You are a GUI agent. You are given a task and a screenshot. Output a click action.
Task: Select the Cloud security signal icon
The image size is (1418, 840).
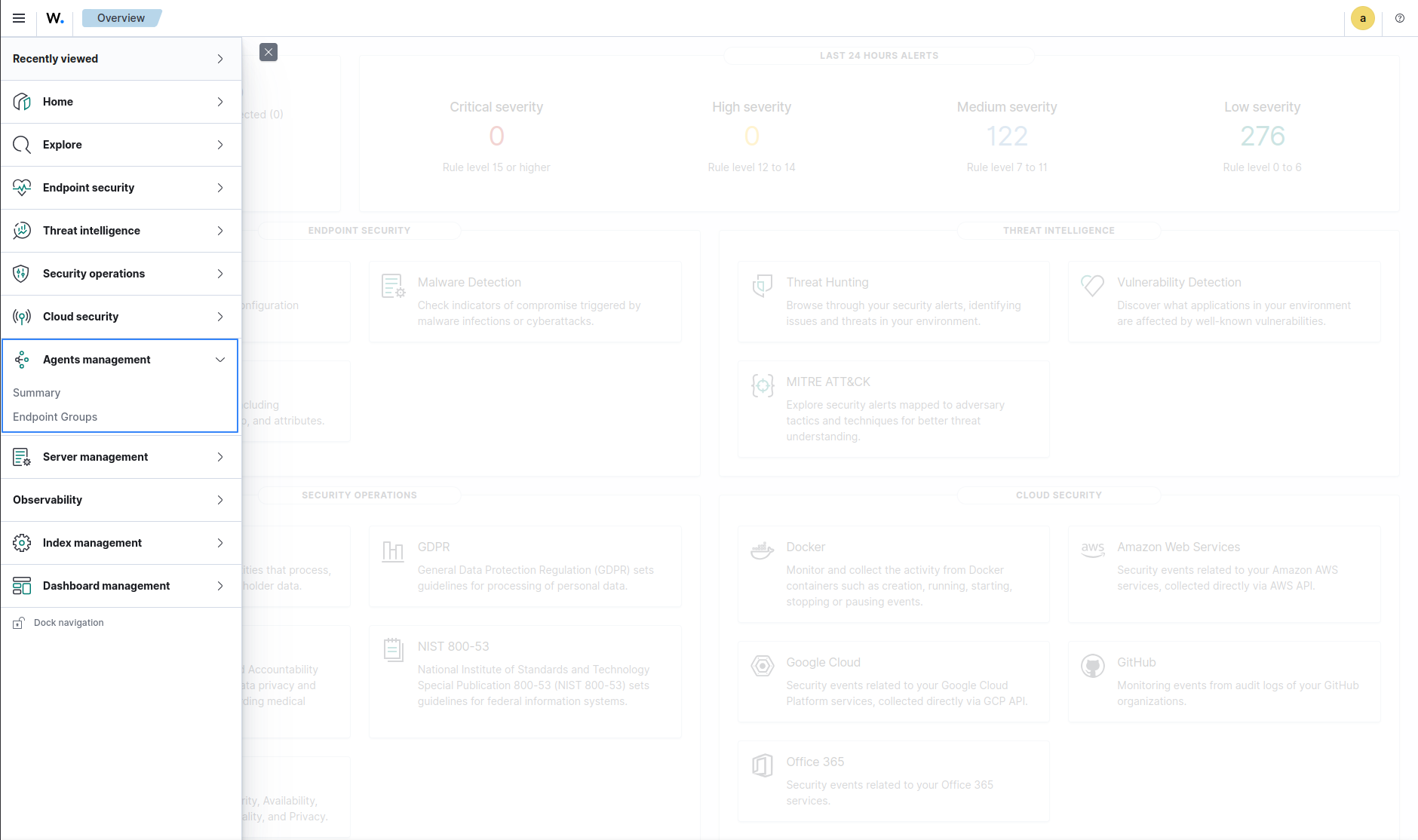tap(22, 316)
